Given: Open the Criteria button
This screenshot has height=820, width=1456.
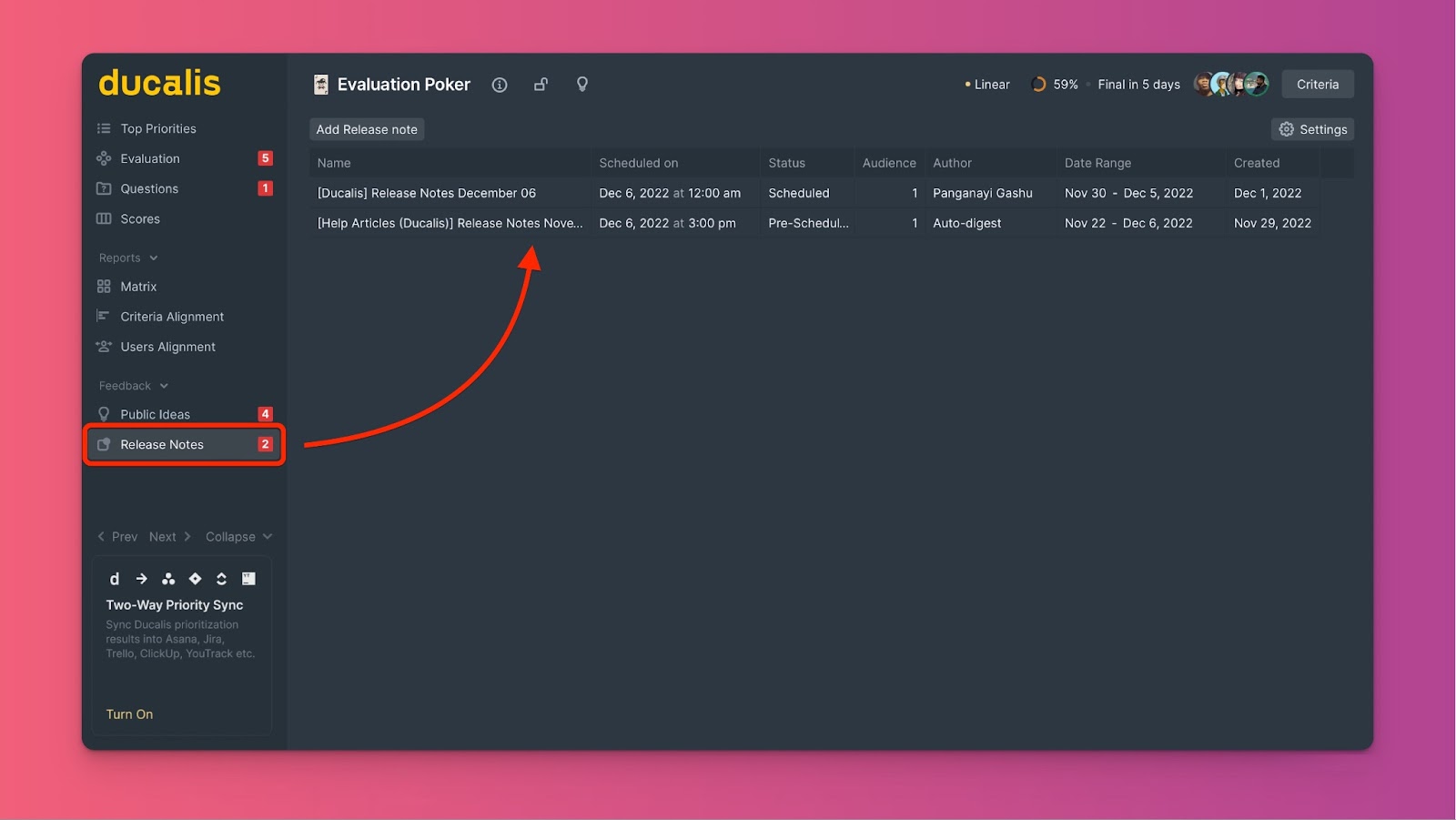Looking at the screenshot, I should [1318, 84].
